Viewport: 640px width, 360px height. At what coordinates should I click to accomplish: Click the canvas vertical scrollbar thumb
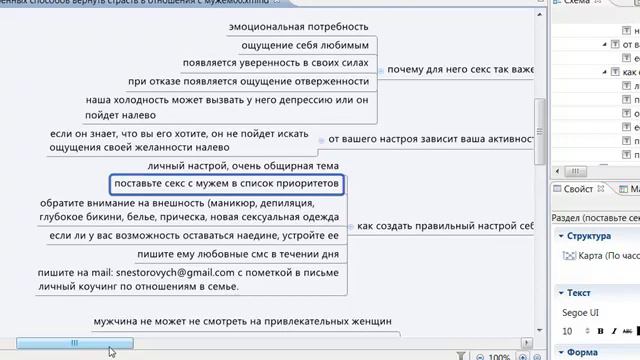540,131
